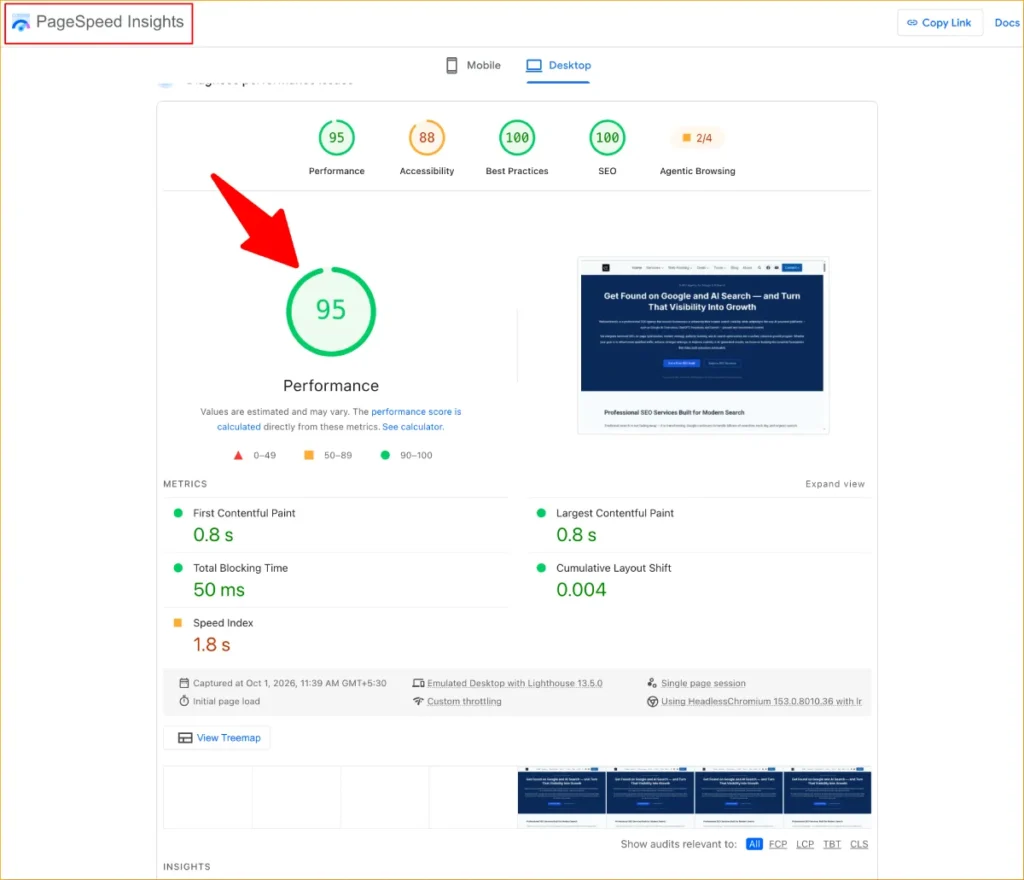
Task: Click the Chromium icon beside HeadlessChromium
Action: (652, 702)
